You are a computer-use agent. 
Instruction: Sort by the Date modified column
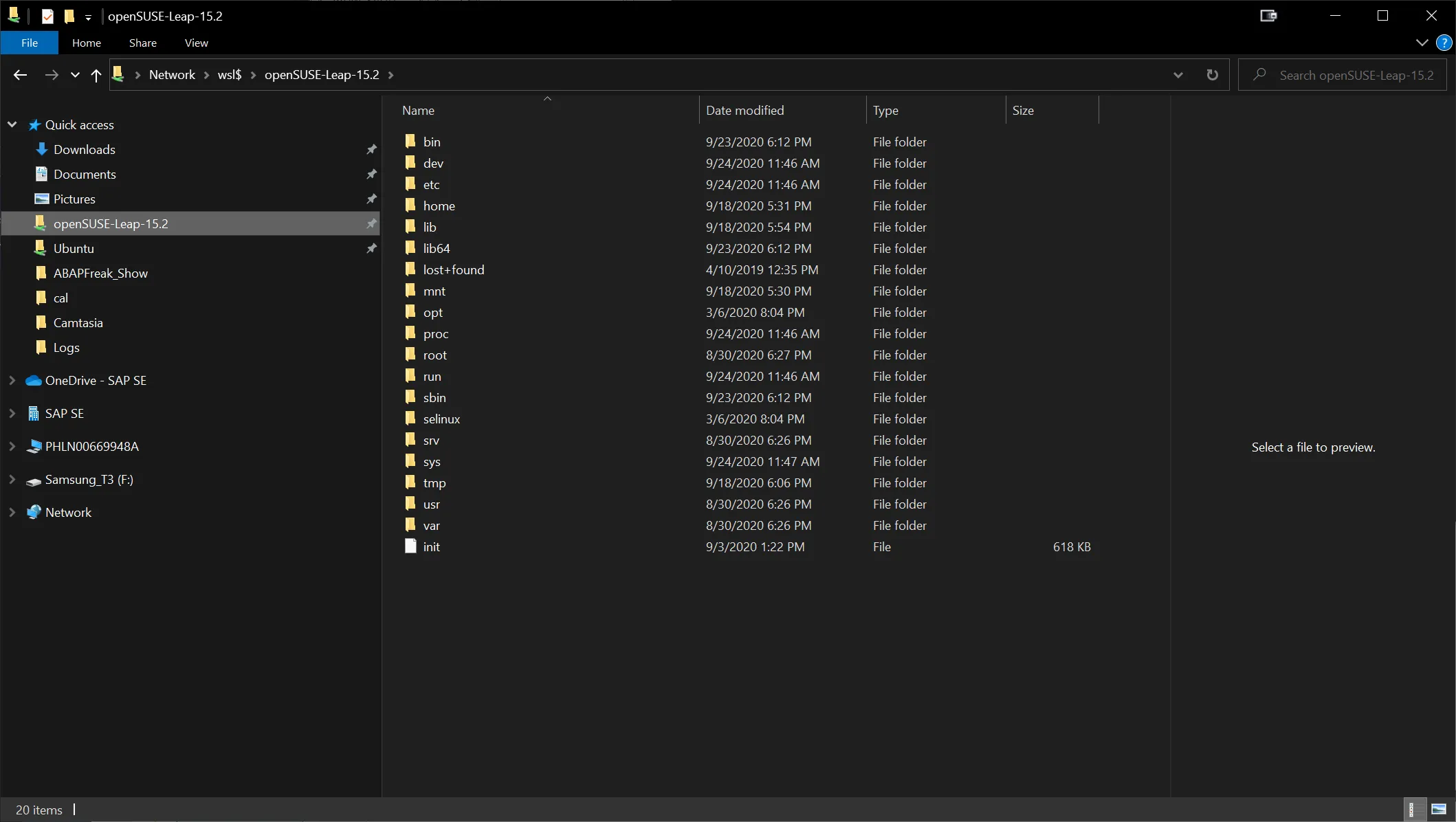744,110
